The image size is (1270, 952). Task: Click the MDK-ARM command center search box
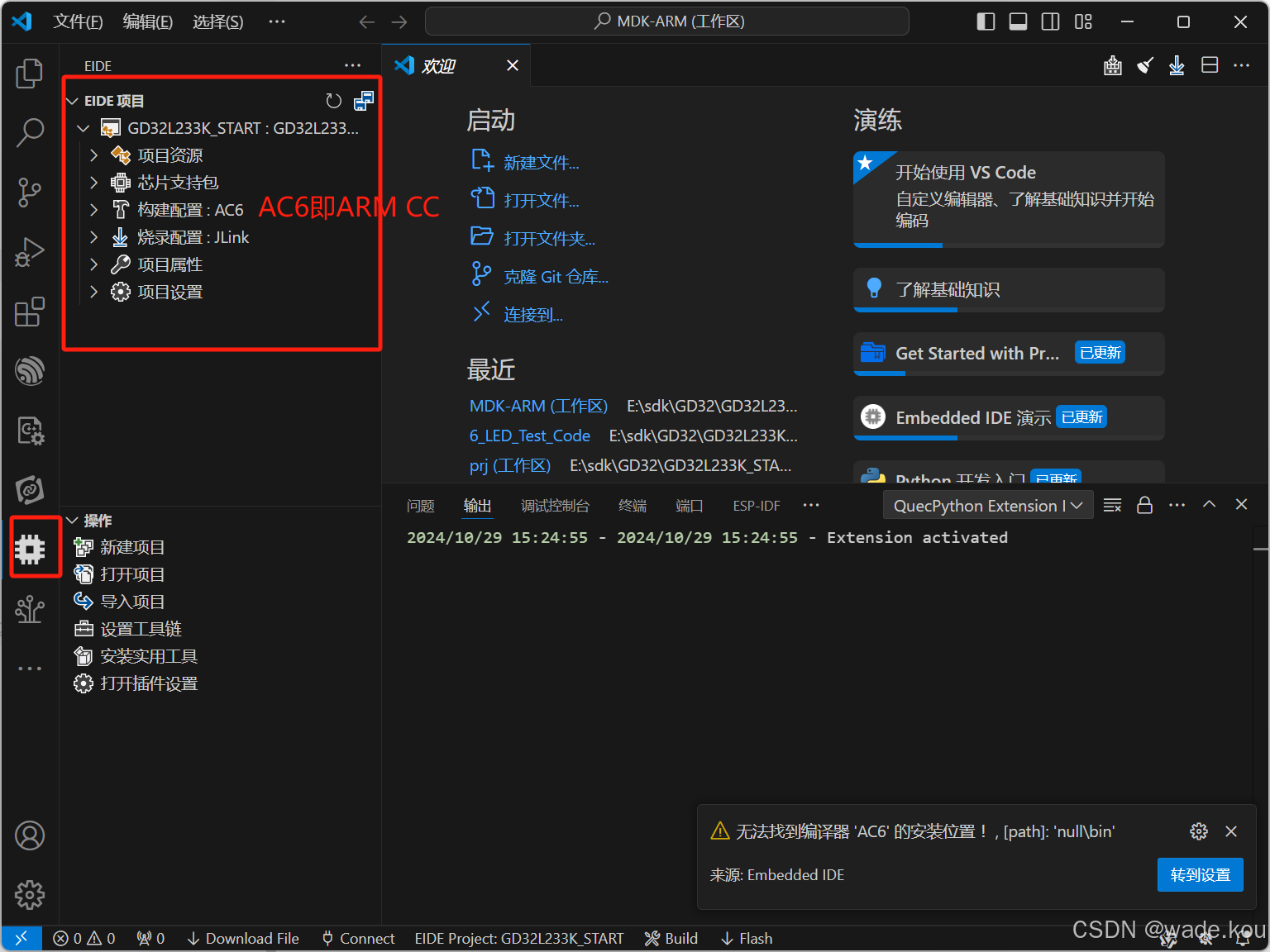point(667,21)
